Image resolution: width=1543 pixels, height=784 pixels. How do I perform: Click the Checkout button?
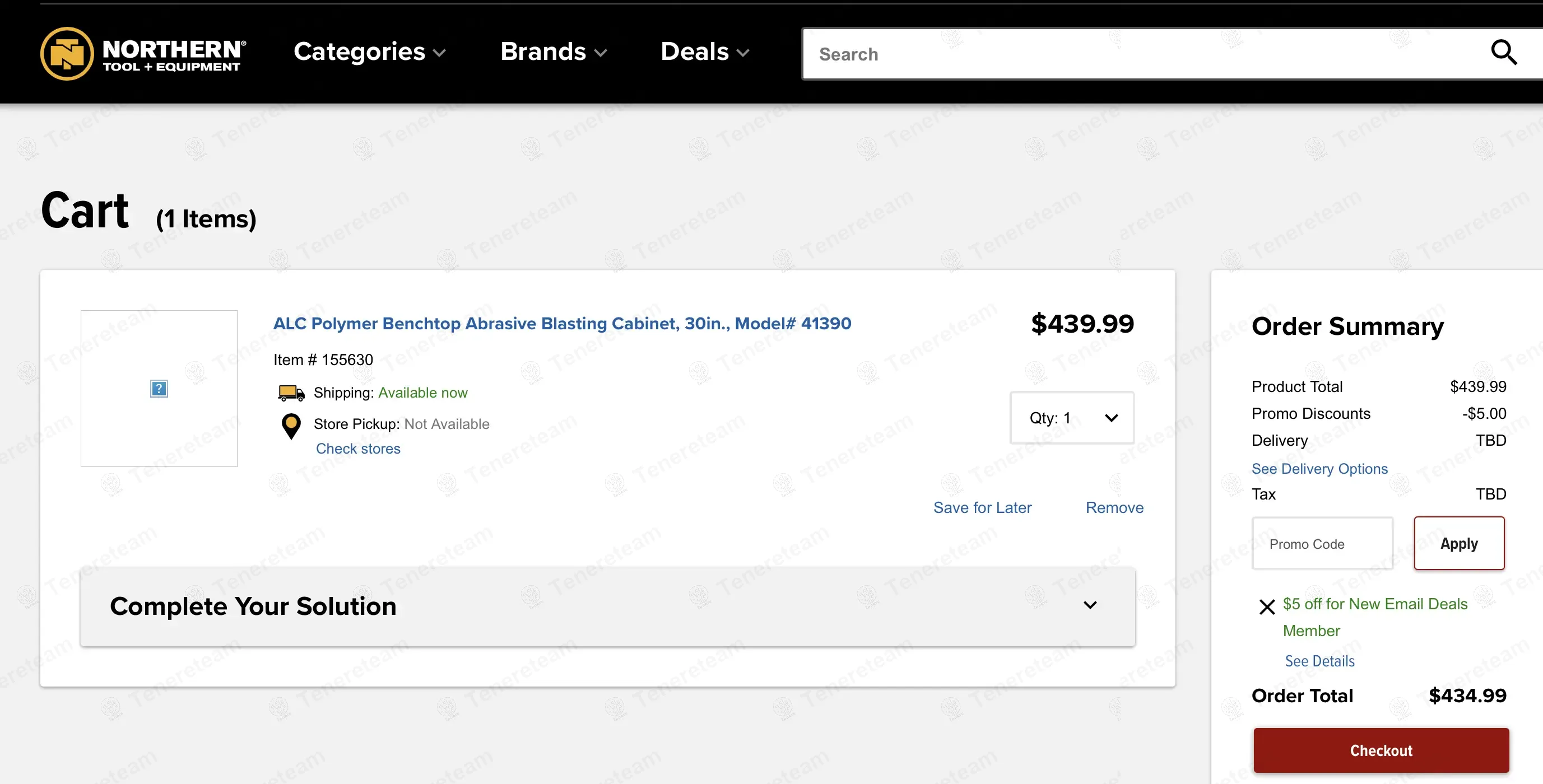tap(1381, 750)
